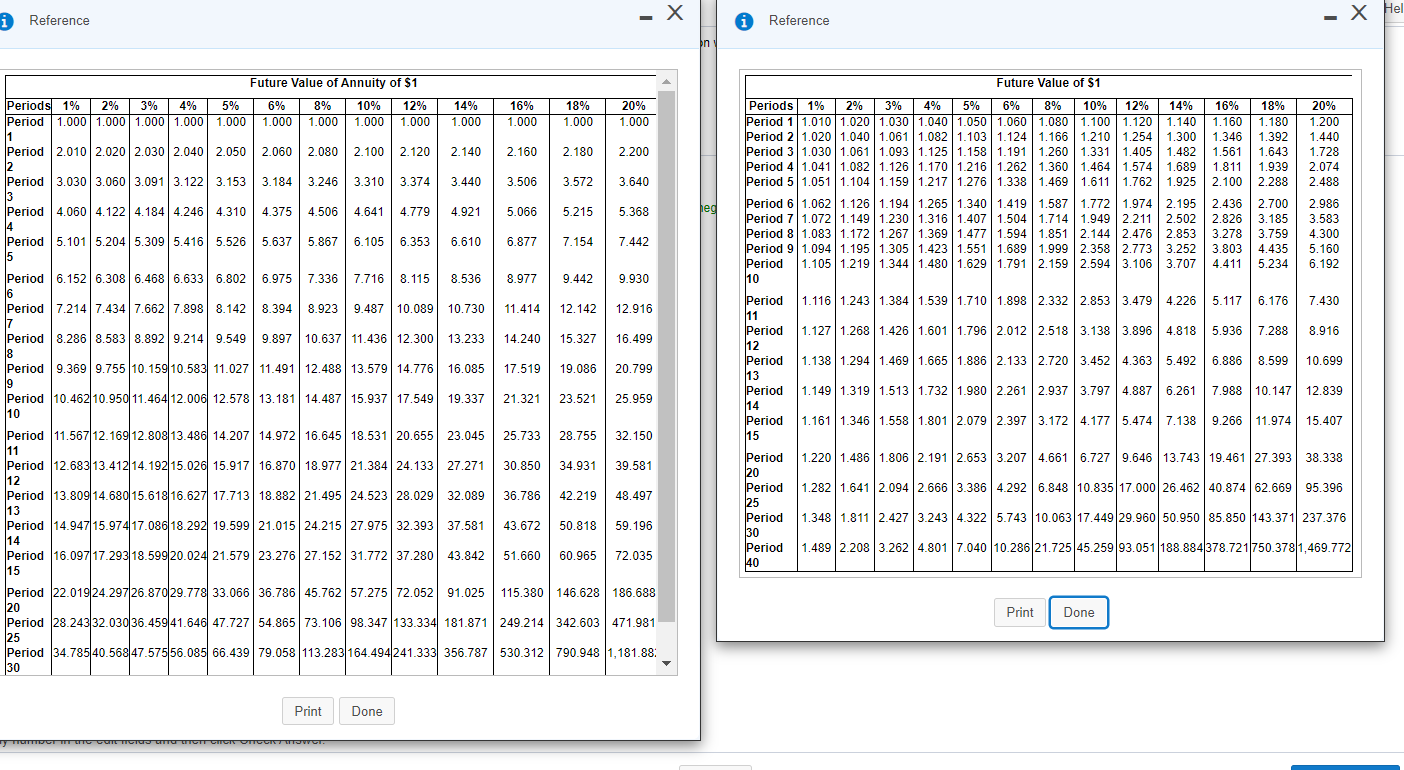Click the 'Future Value of $1' table title

point(1048,83)
